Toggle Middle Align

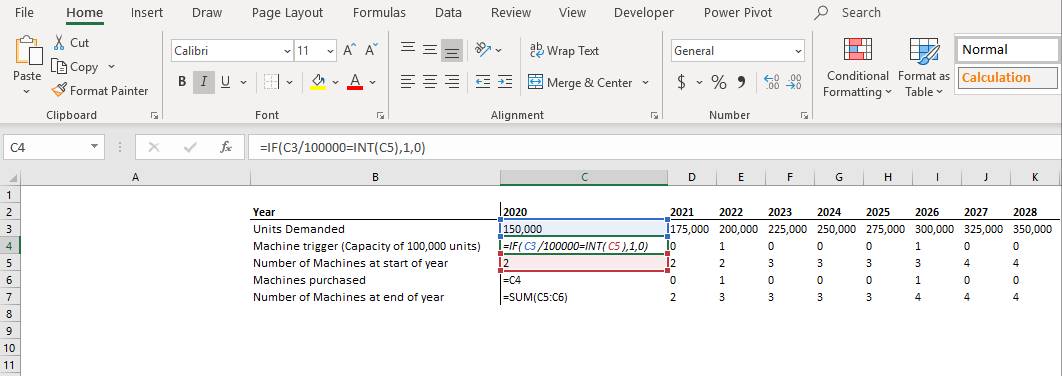coord(429,49)
